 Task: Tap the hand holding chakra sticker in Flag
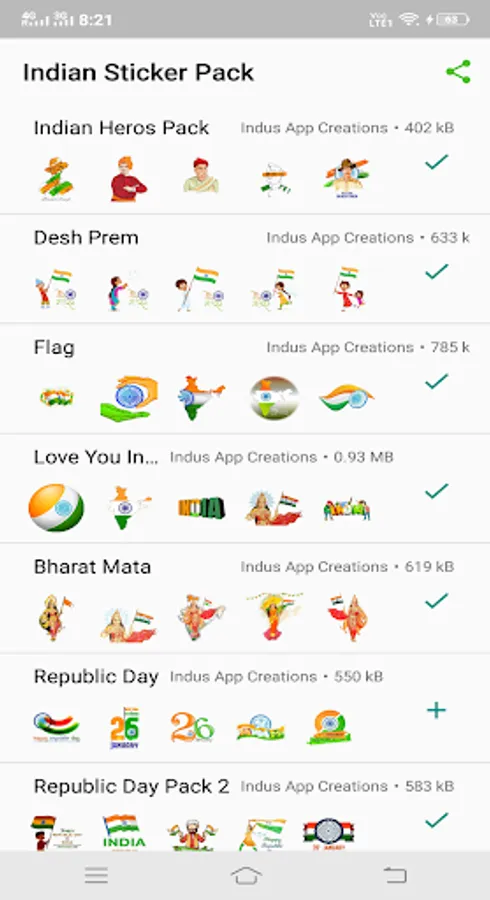point(129,398)
